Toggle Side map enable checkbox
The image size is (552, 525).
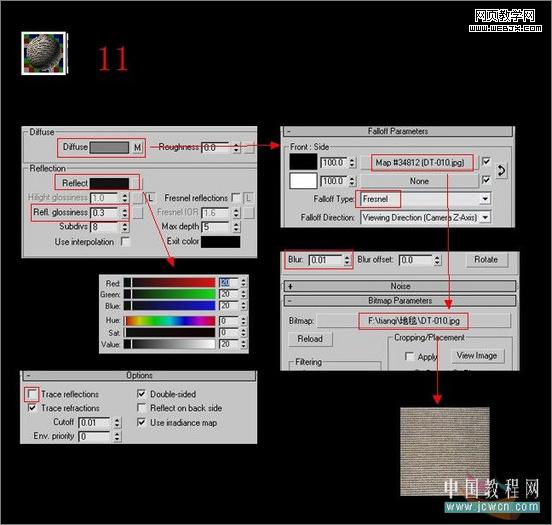(486, 180)
